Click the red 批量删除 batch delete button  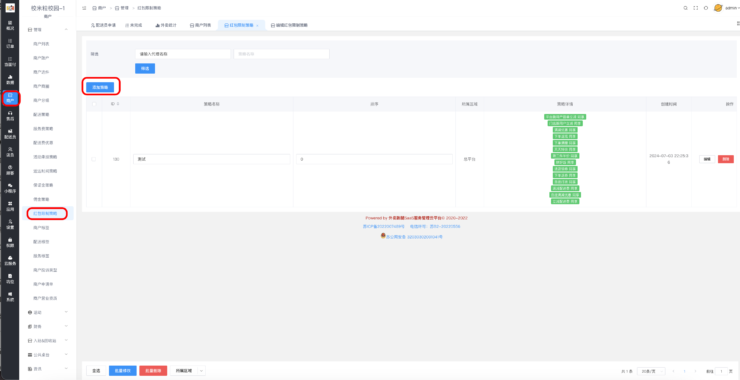[x=153, y=371]
